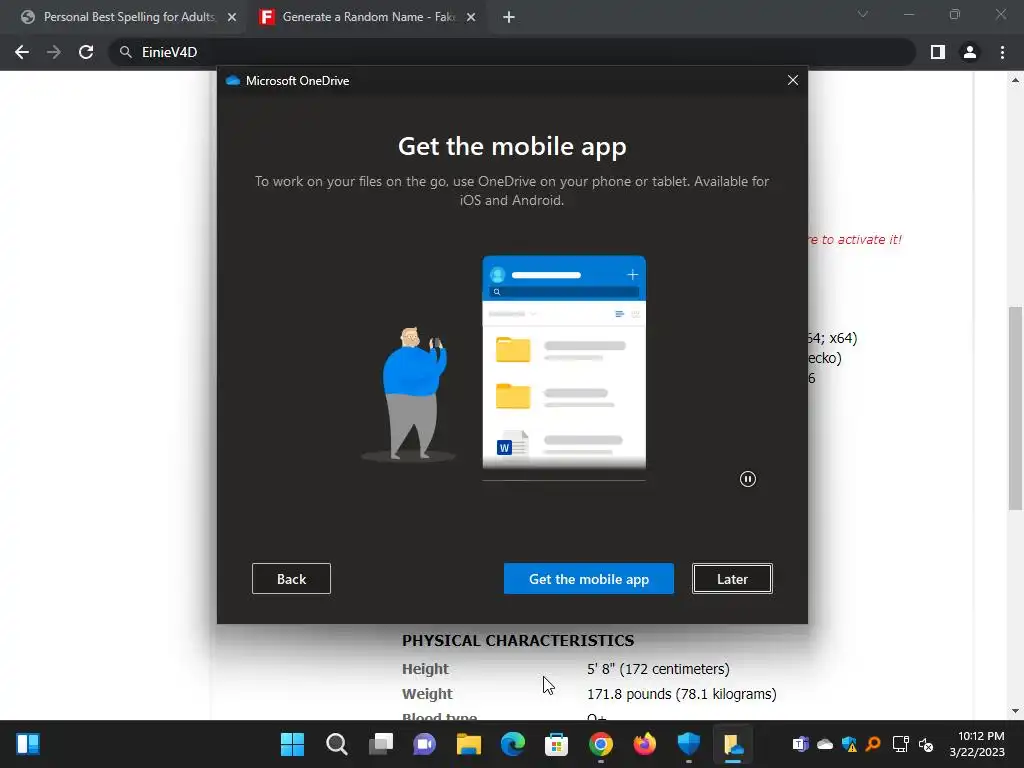Screen dimensions: 1024x768
Task: Close the Microsoft OneDrive dialog
Action: pyautogui.click(x=793, y=80)
